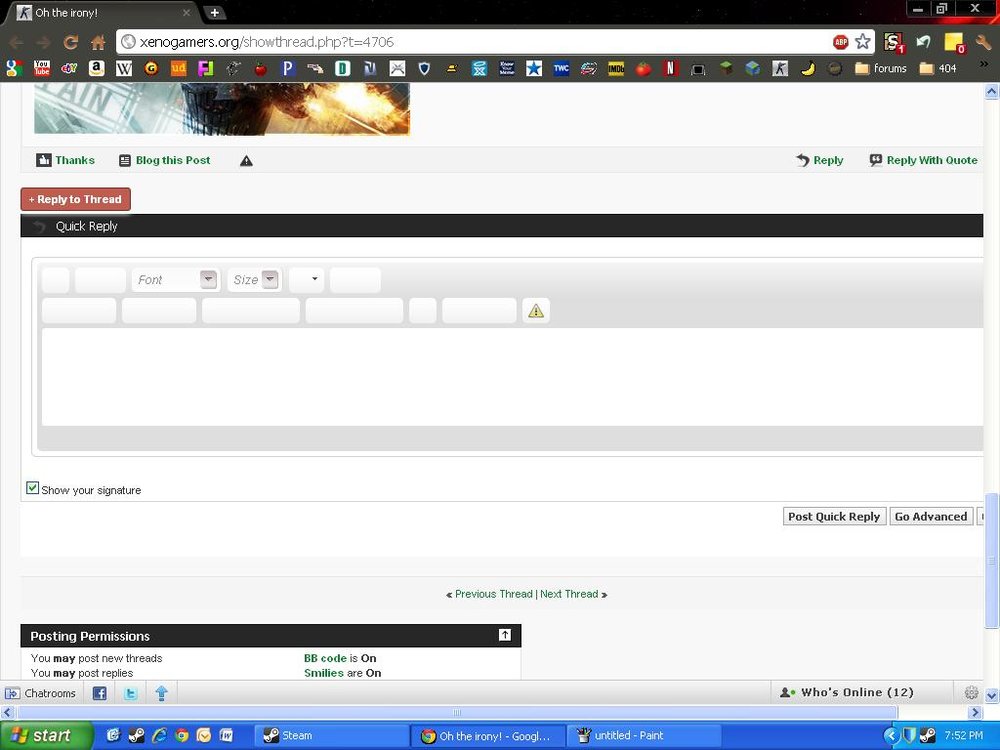Click the yellow sticky note extension
The width and height of the screenshot is (1000, 750).
[955, 43]
